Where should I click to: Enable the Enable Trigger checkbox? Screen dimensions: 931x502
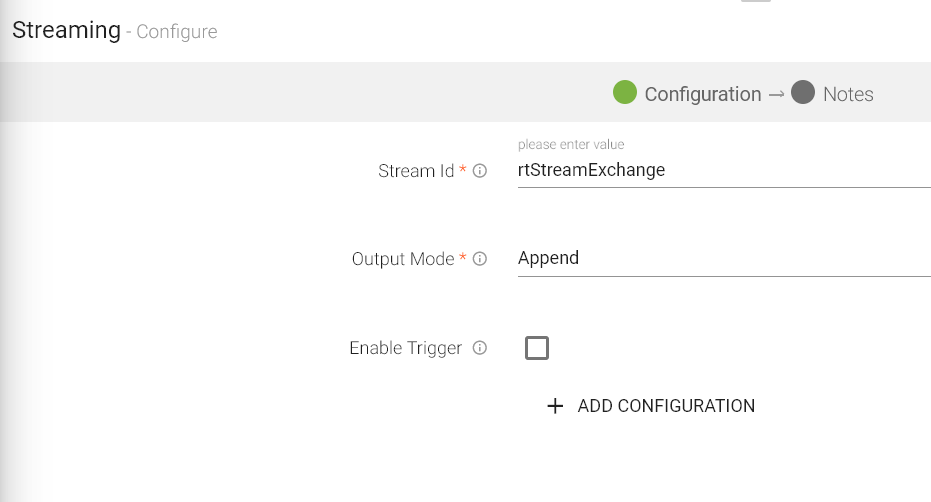coord(537,348)
